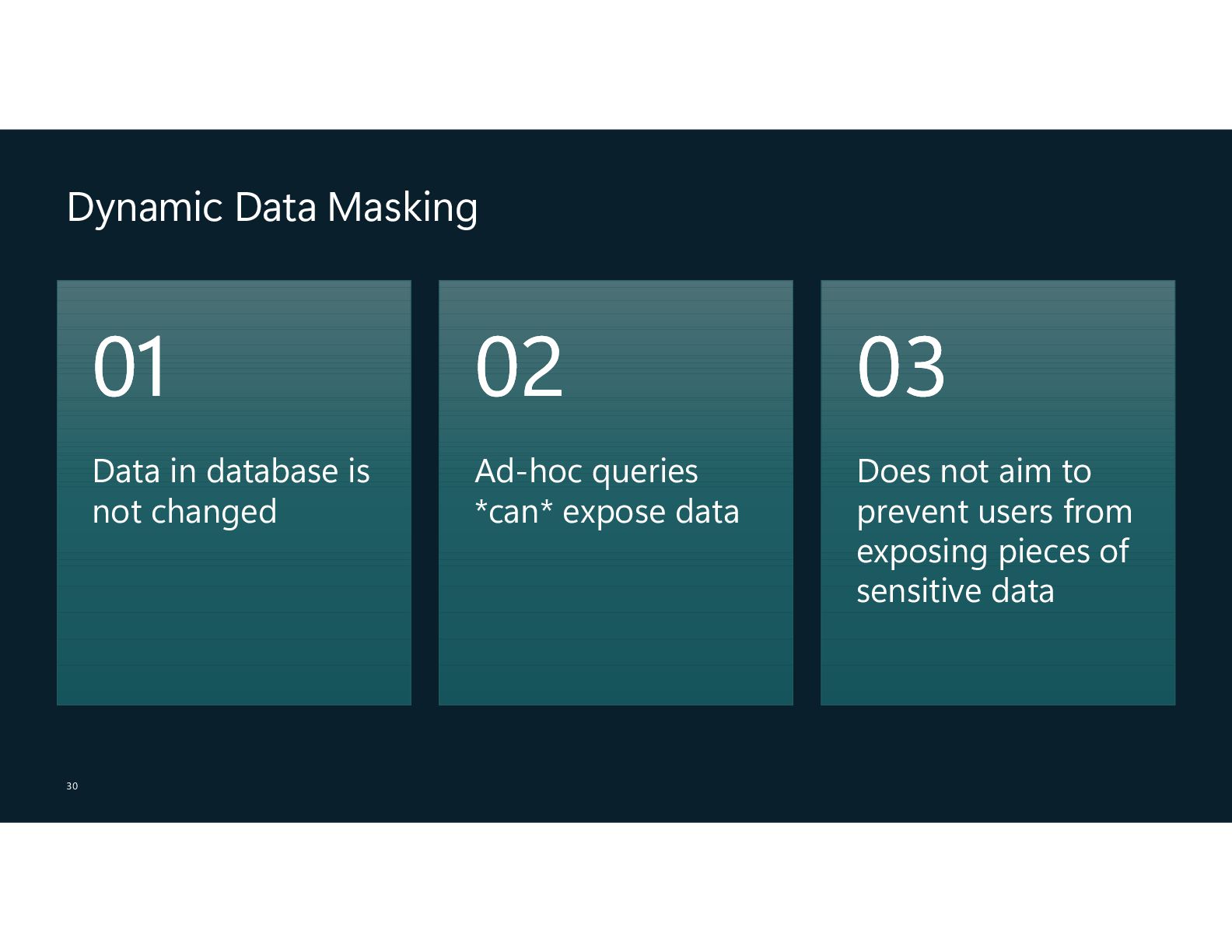Select the 03 number heading
This screenshot has width=1232, height=952.
pyautogui.click(x=901, y=366)
